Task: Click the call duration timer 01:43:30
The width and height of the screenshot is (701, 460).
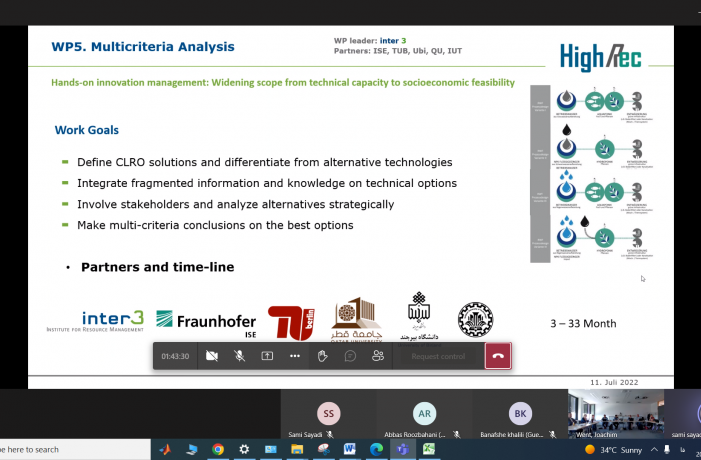Action: point(175,356)
